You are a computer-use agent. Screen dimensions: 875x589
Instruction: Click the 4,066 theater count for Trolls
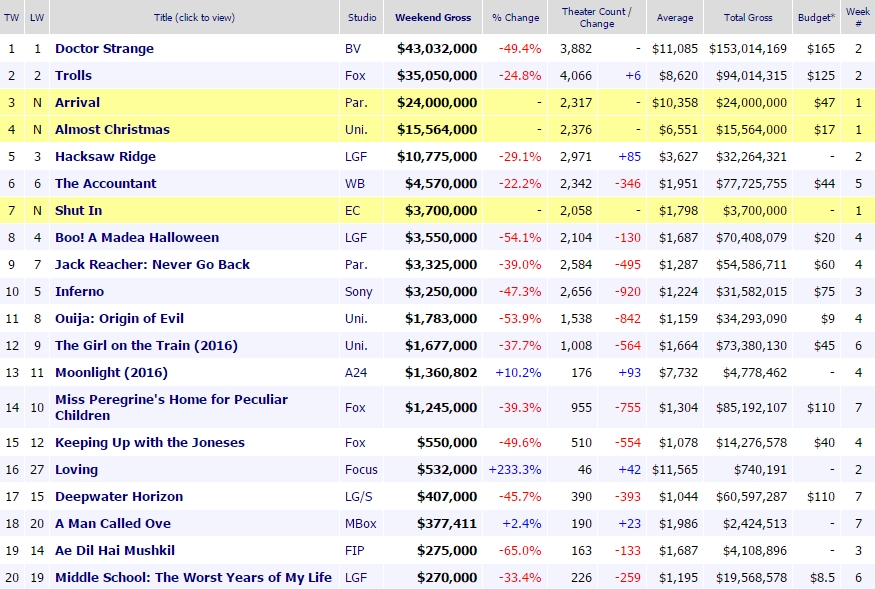click(x=576, y=75)
